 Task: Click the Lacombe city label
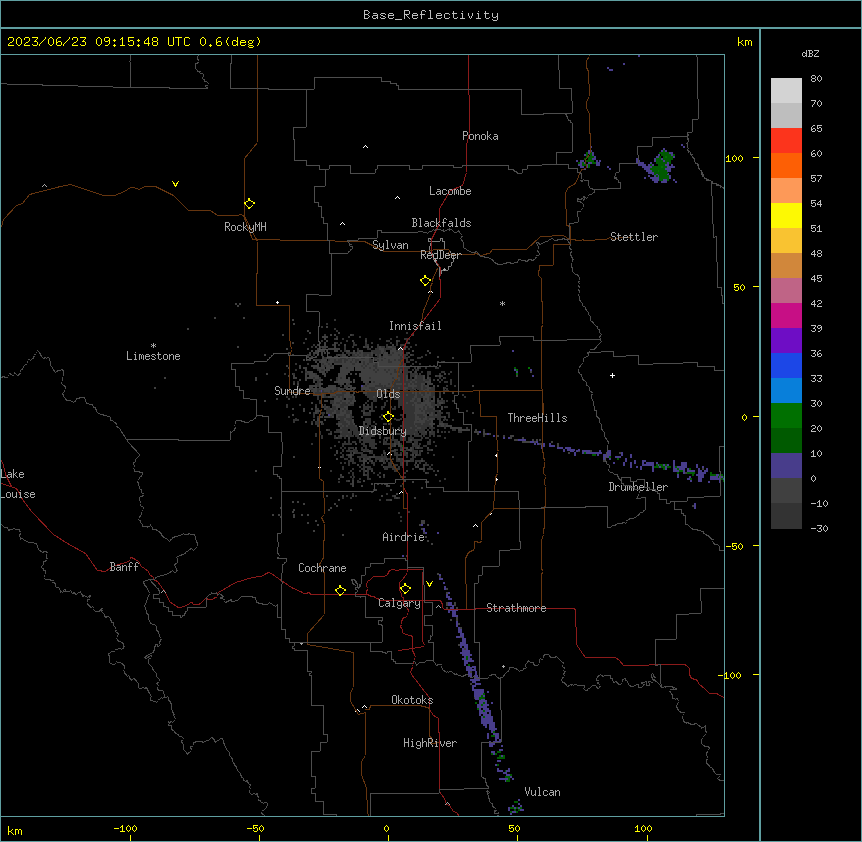(450, 191)
